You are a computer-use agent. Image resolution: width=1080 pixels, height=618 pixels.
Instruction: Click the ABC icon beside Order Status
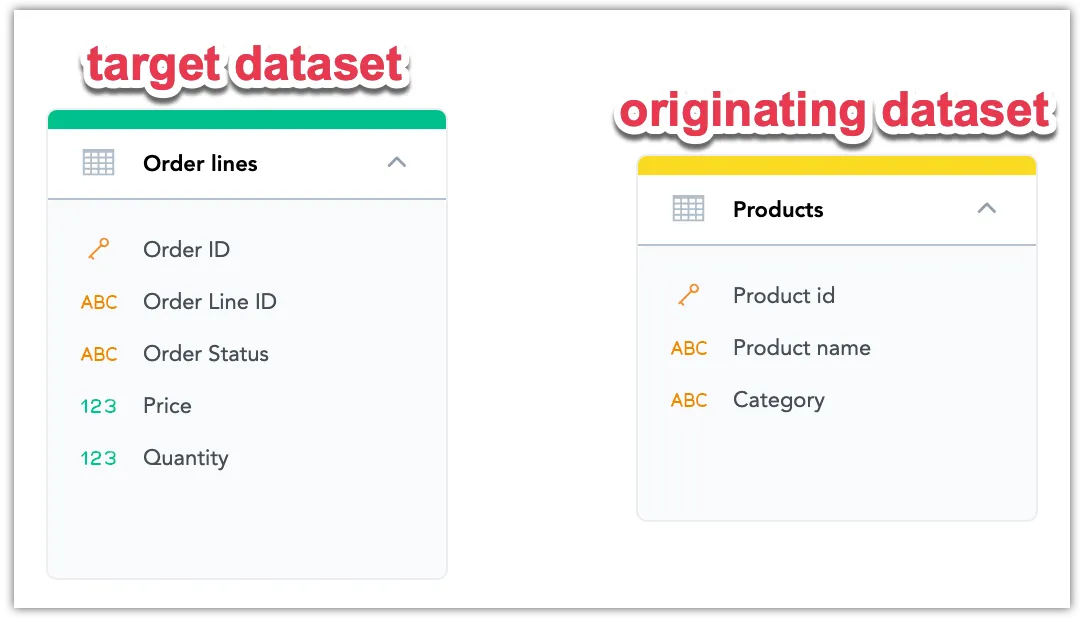(x=99, y=354)
